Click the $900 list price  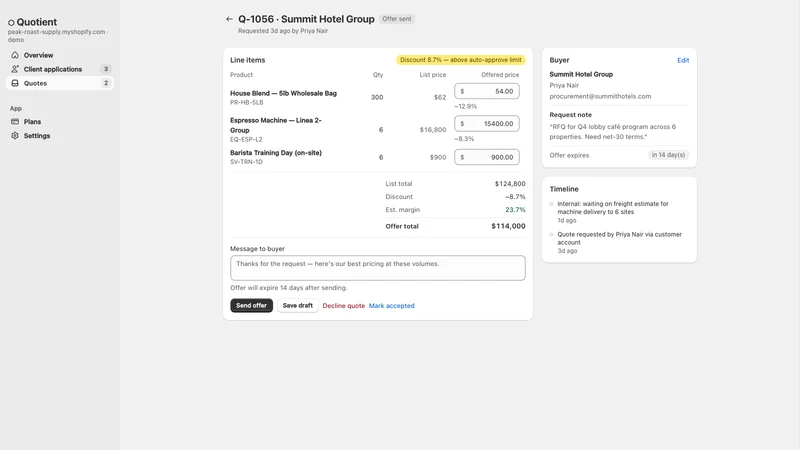[x=438, y=158]
